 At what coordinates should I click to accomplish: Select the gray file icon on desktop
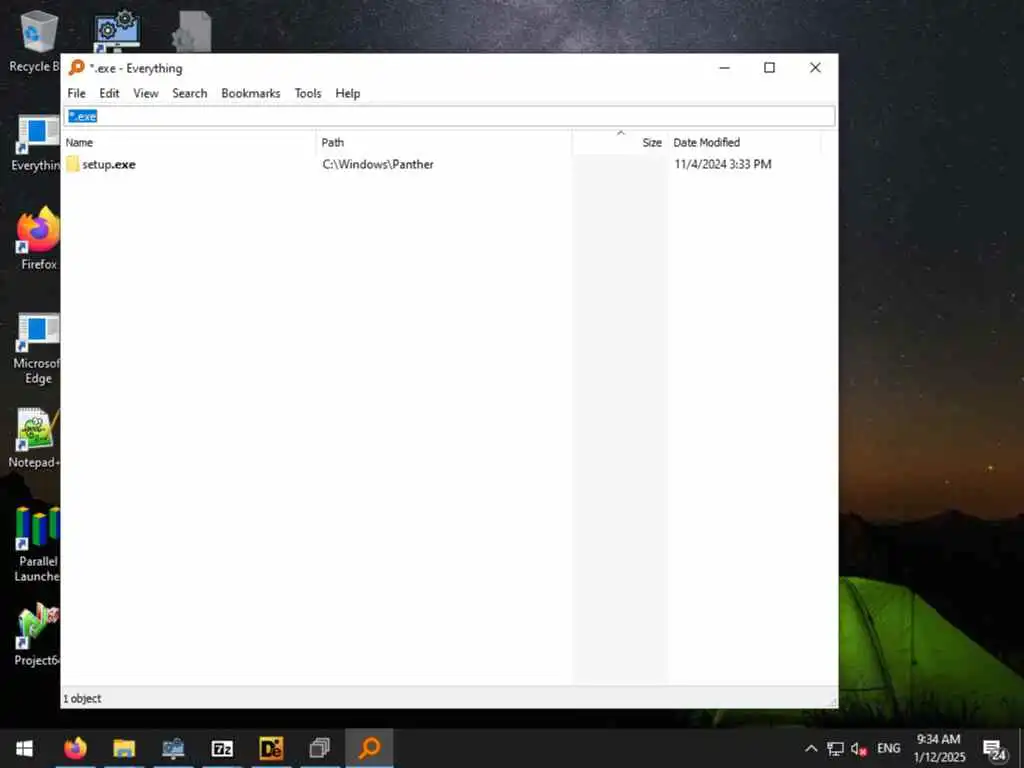[191, 31]
